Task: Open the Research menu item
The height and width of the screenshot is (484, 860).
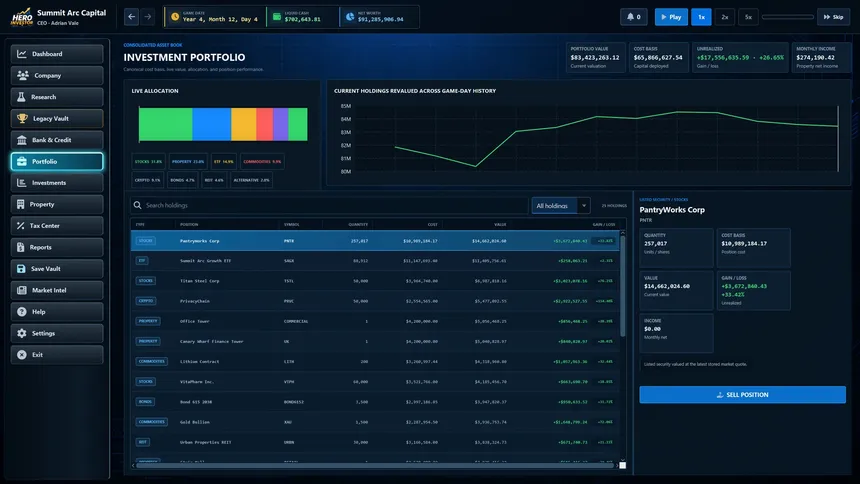Action: (x=57, y=97)
